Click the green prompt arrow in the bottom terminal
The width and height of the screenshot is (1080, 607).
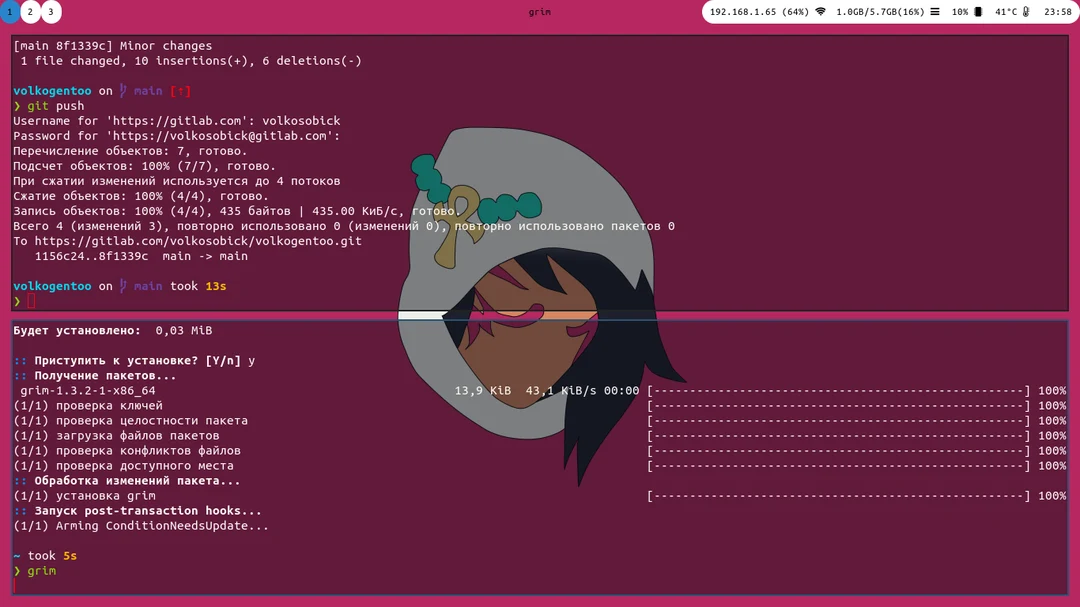pyautogui.click(x=16, y=570)
